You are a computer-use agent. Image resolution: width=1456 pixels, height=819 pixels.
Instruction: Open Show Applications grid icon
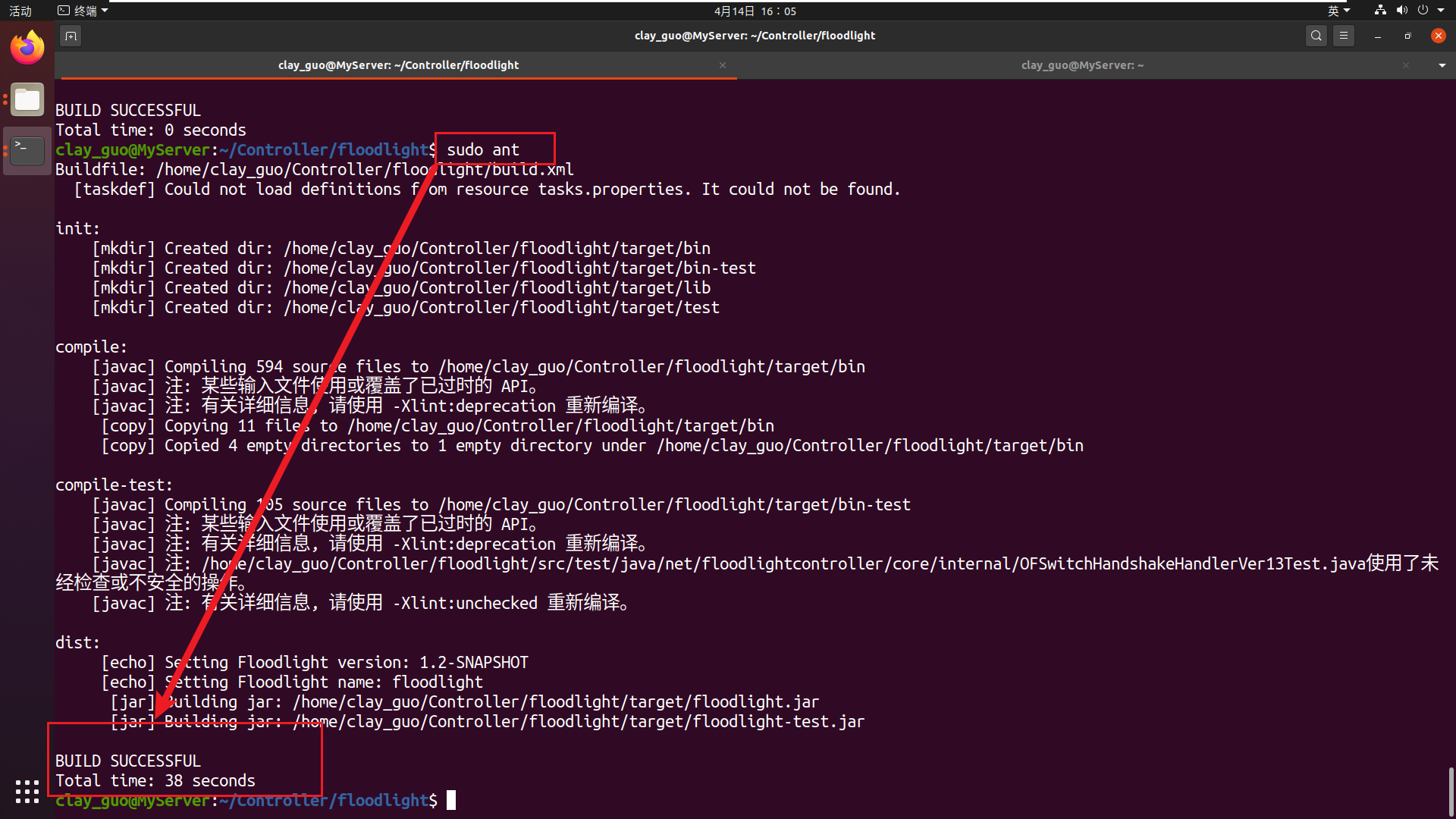(x=27, y=791)
